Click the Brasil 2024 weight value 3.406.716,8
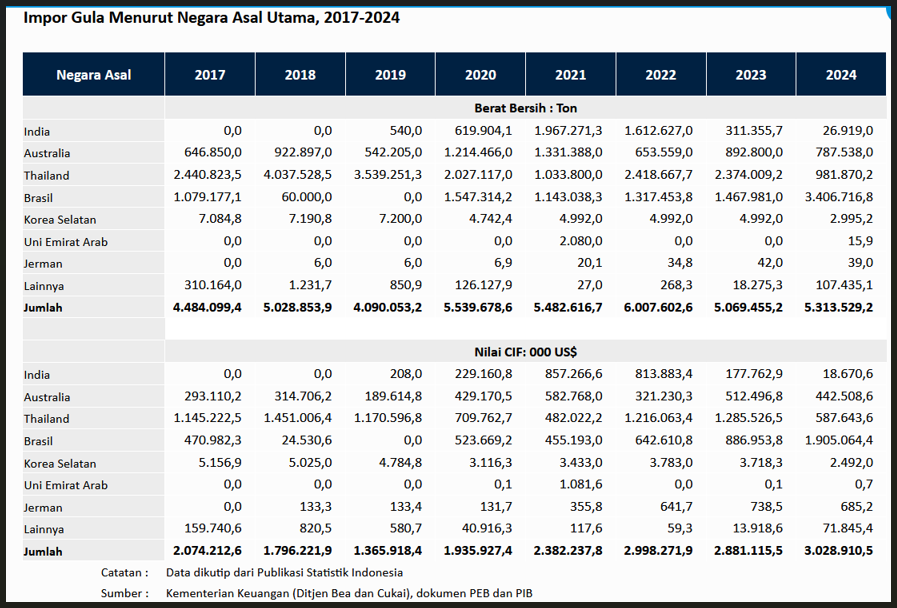897x608 pixels. tap(838, 197)
